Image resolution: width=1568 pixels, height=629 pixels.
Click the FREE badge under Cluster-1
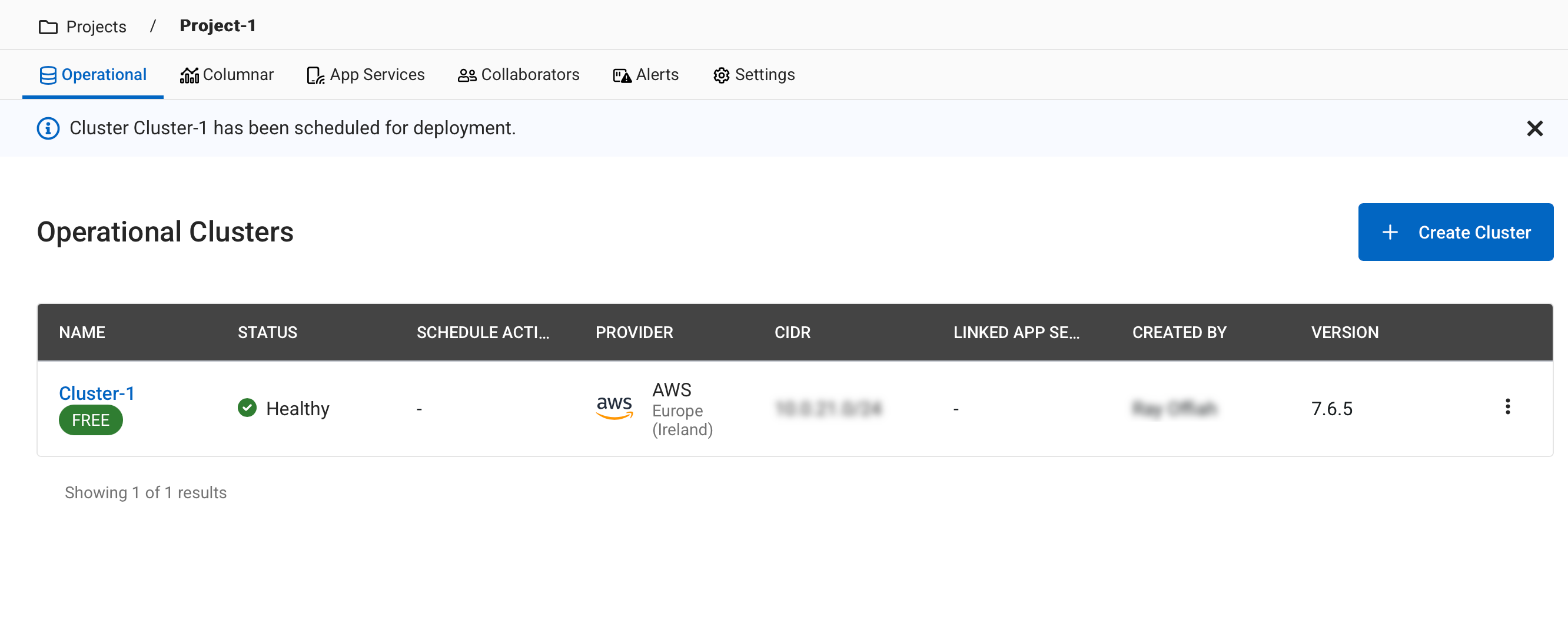(91, 420)
